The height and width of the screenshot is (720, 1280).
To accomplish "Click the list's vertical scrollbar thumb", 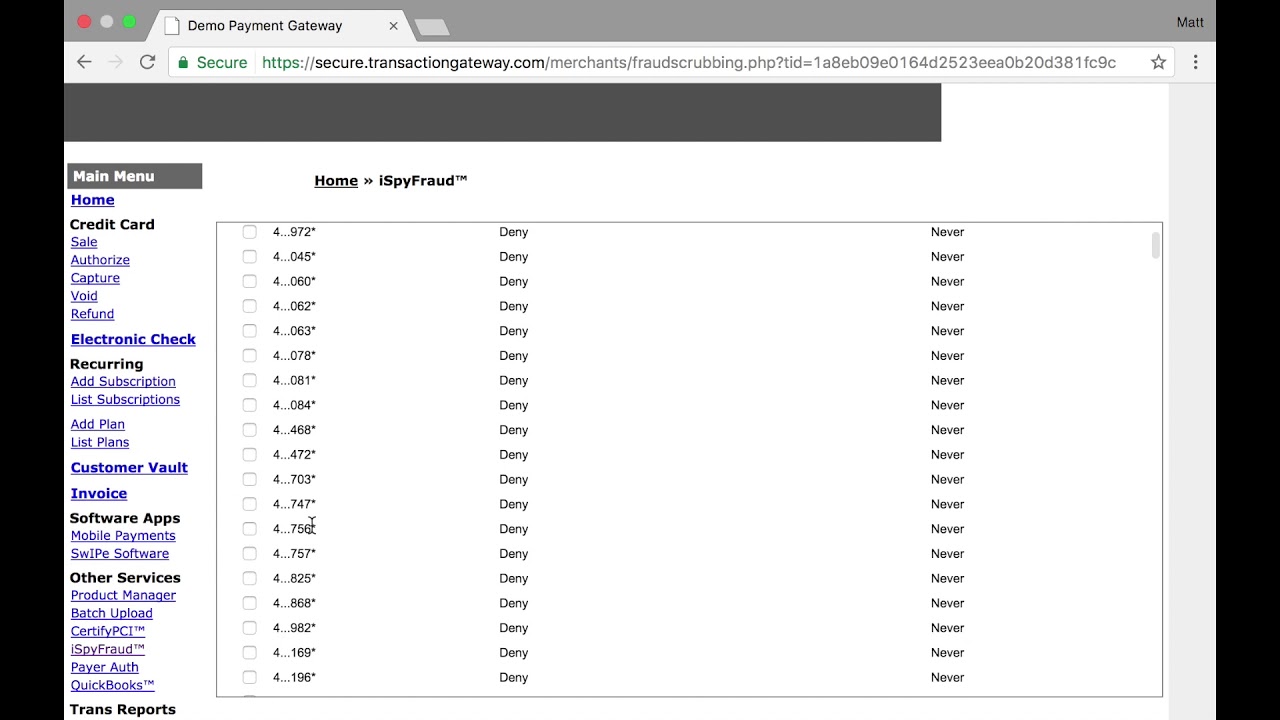I will click(1155, 245).
